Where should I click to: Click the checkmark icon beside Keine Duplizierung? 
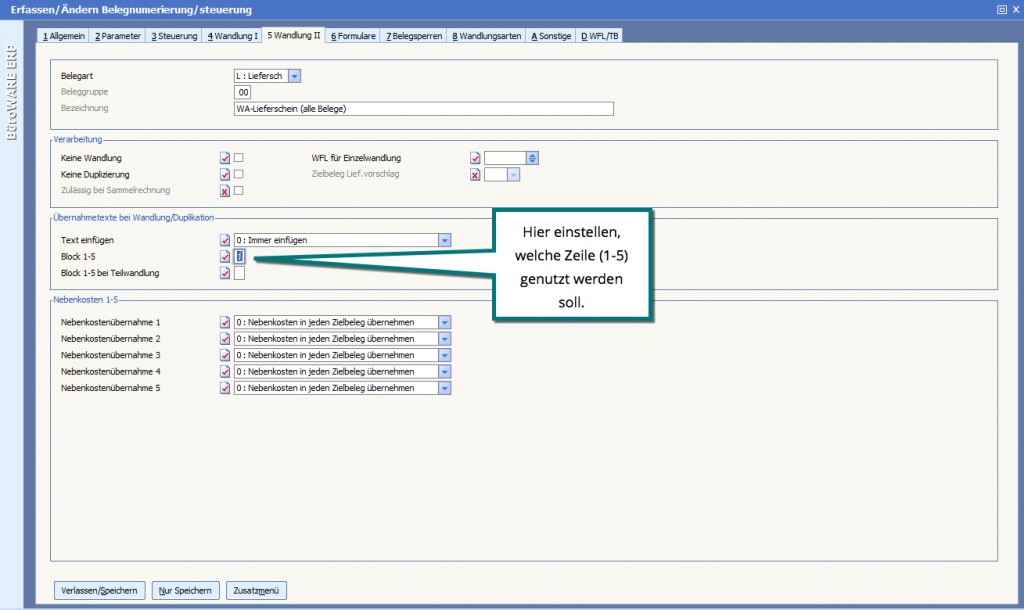click(225, 174)
